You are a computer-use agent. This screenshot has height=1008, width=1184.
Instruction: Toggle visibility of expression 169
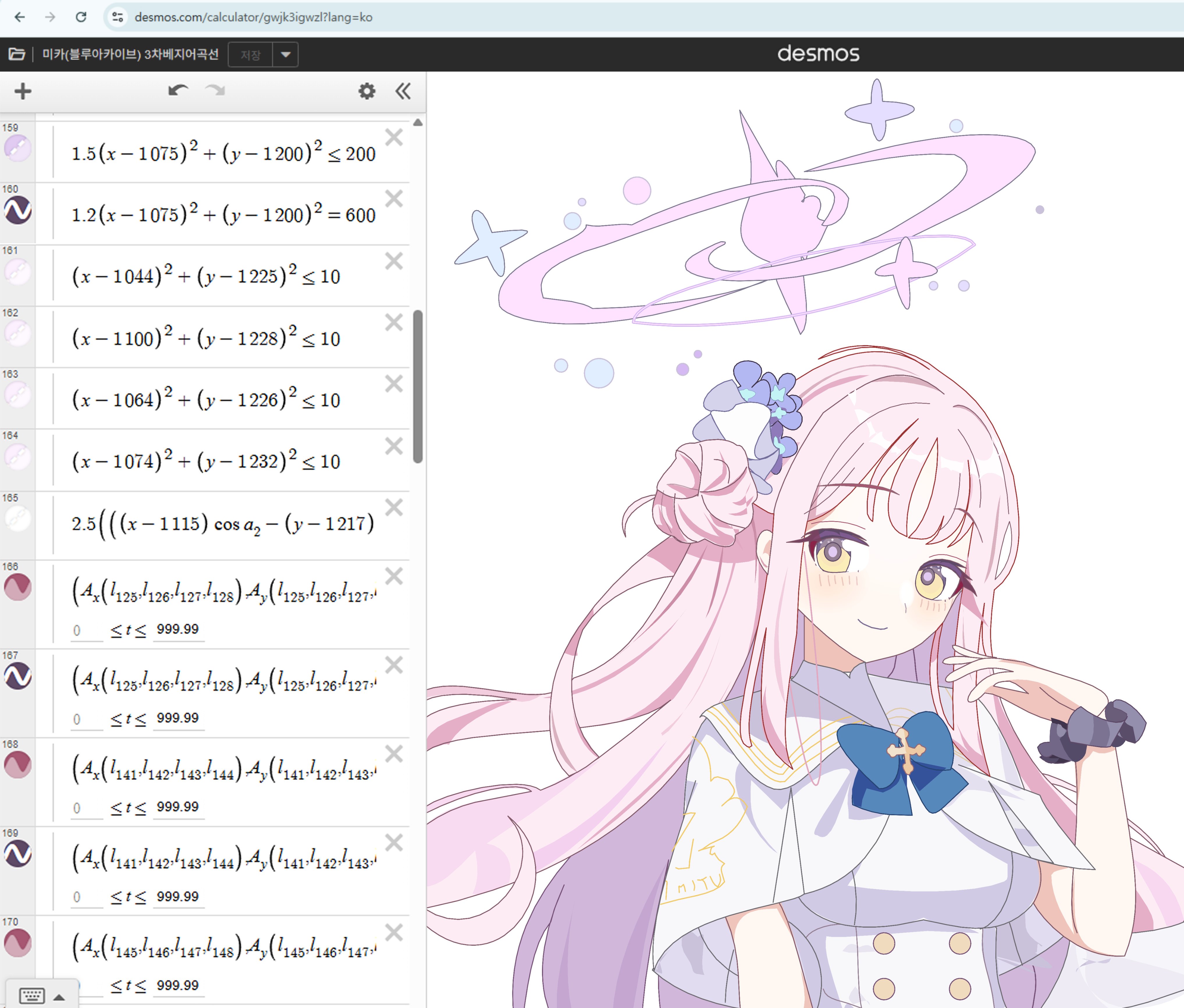(x=18, y=854)
